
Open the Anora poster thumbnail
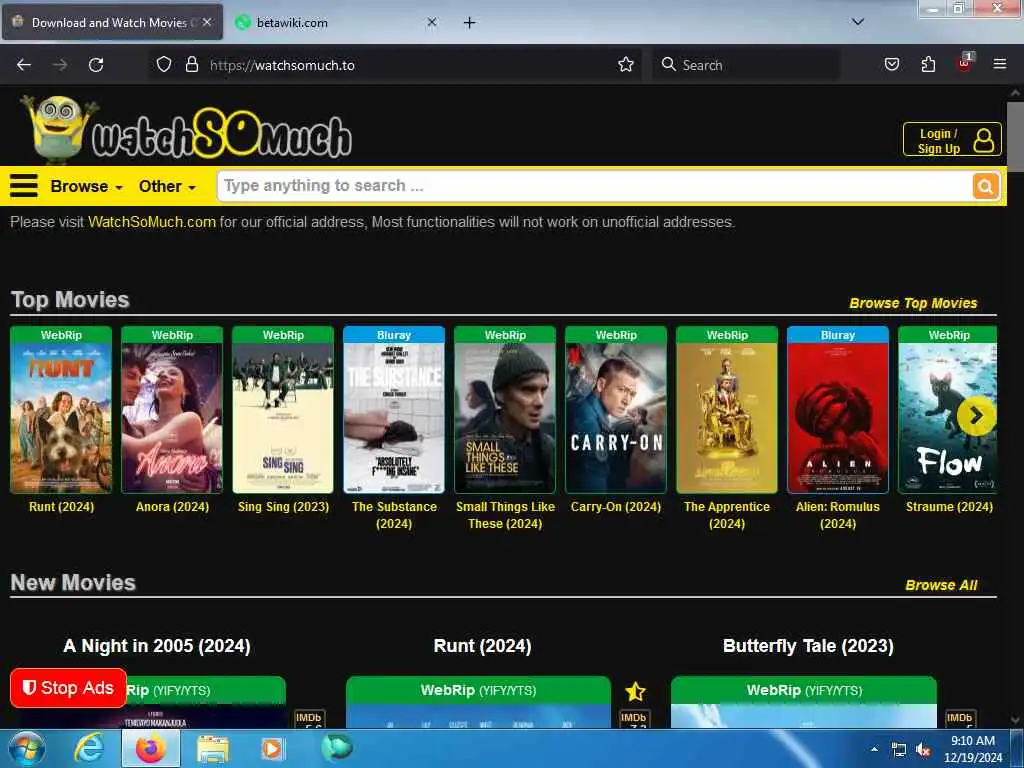point(172,418)
